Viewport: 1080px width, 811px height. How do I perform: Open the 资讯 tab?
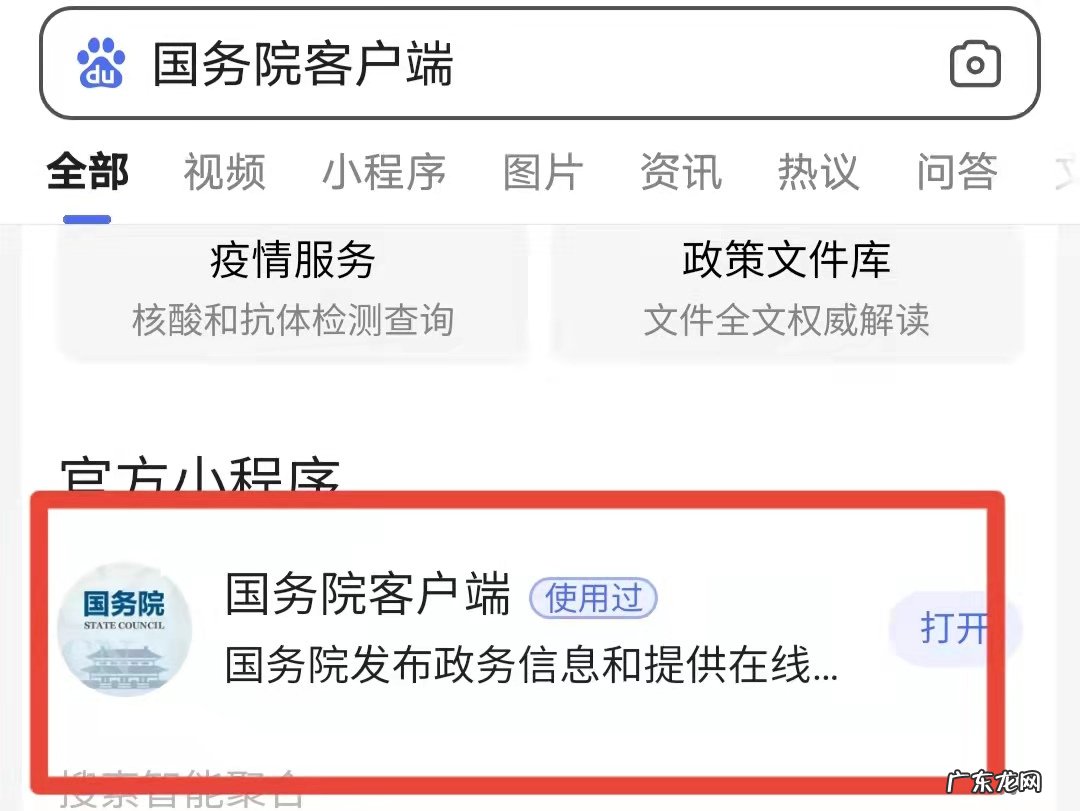click(681, 172)
